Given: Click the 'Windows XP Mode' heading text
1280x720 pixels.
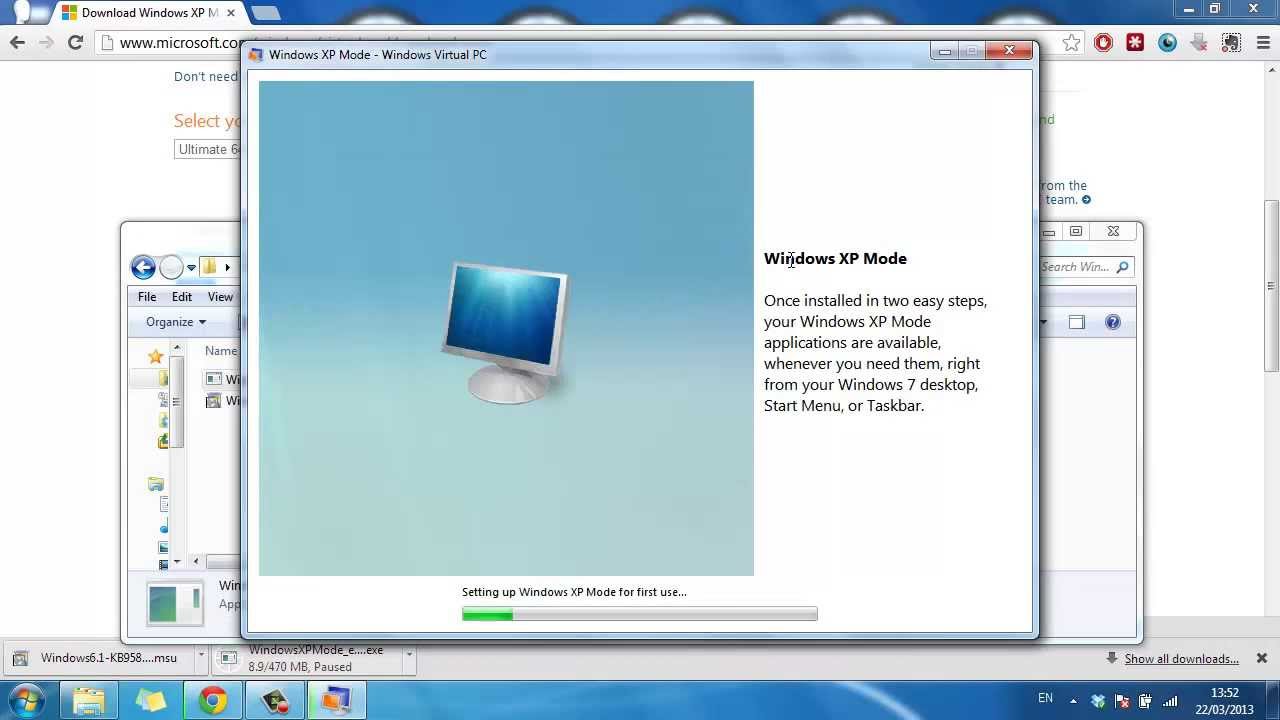Looking at the screenshot, I should [x=835, y=258].
